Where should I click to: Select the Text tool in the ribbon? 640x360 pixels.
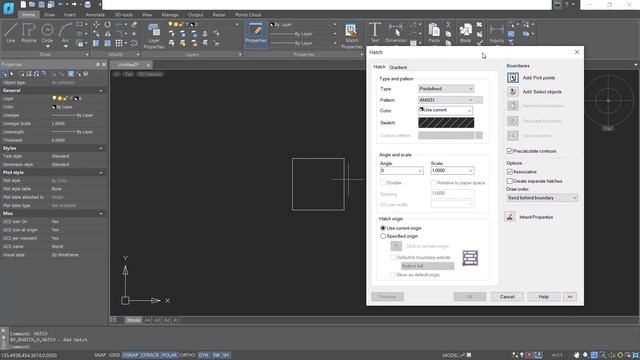(x=374, y=33)
